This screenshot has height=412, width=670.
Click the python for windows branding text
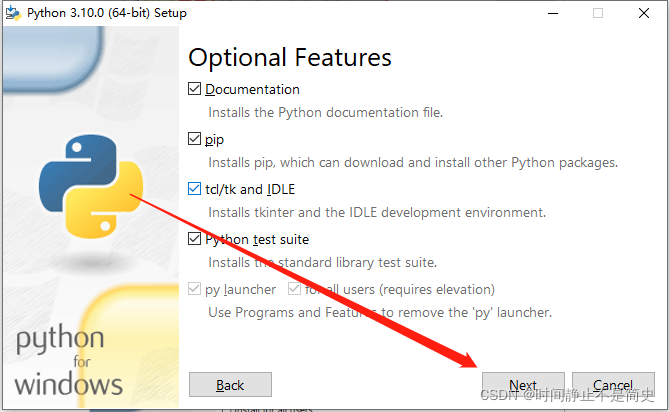tap(68, 361)
